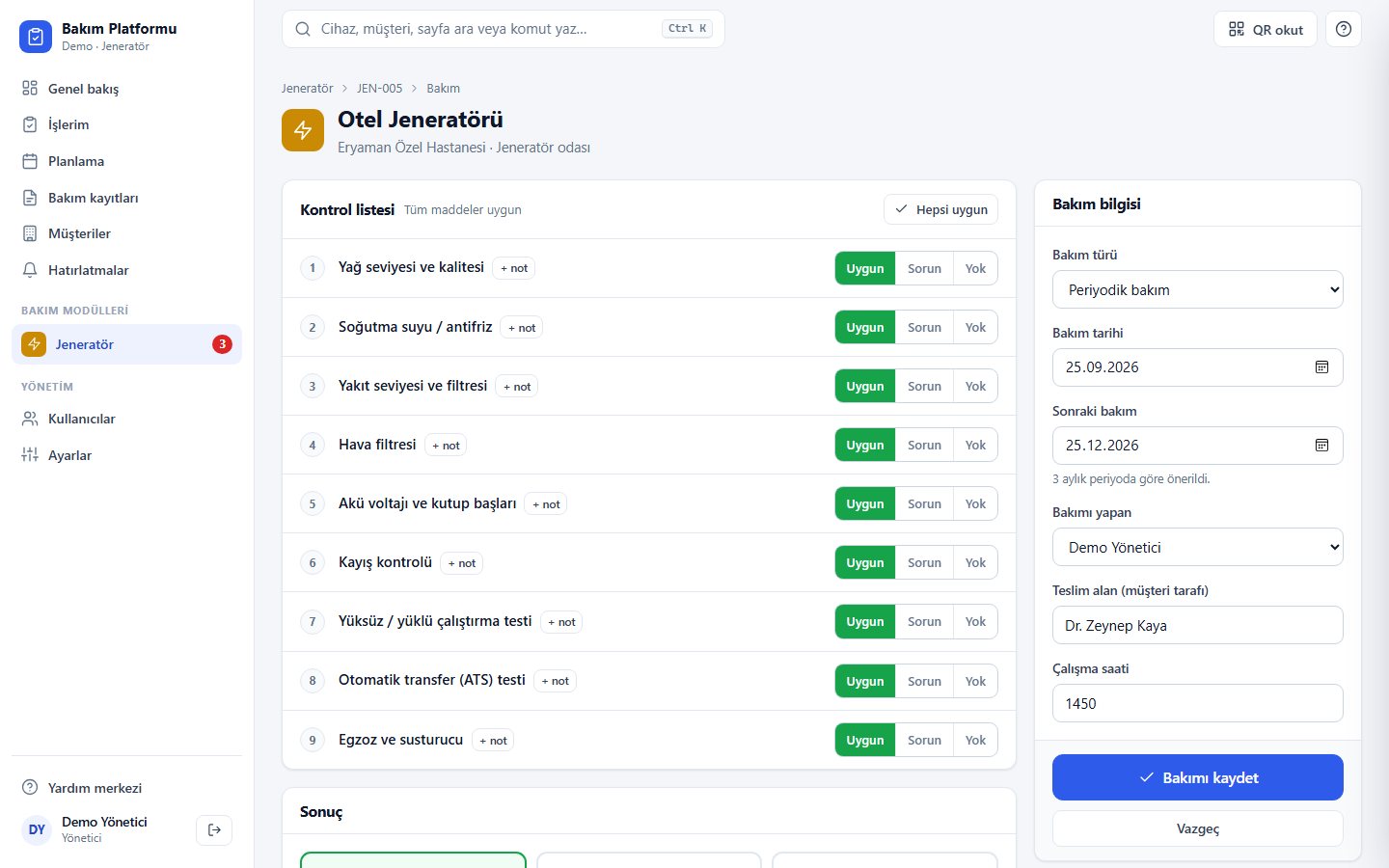
Task: Save with Bakımı kaydet button
Action: (1198, 777)
